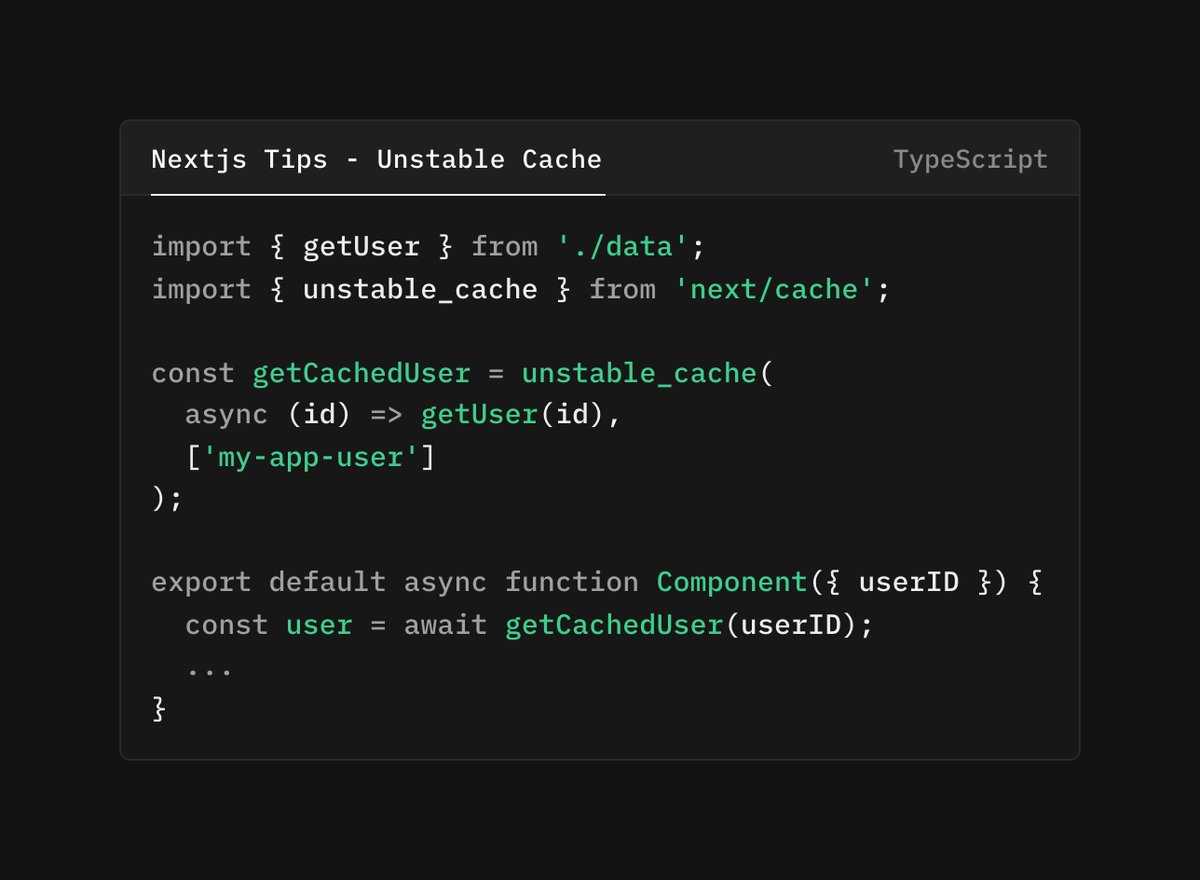The image size is (1200, 880).
Task: Select the TypeScript language label
Action: tap(969, 159)
